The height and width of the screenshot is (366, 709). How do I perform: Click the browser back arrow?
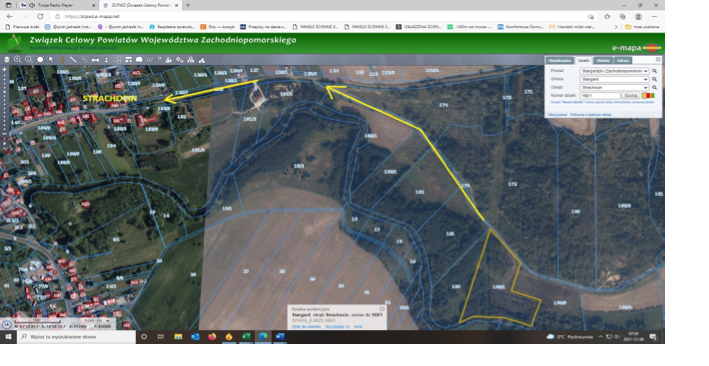click(x=9, y=16)
